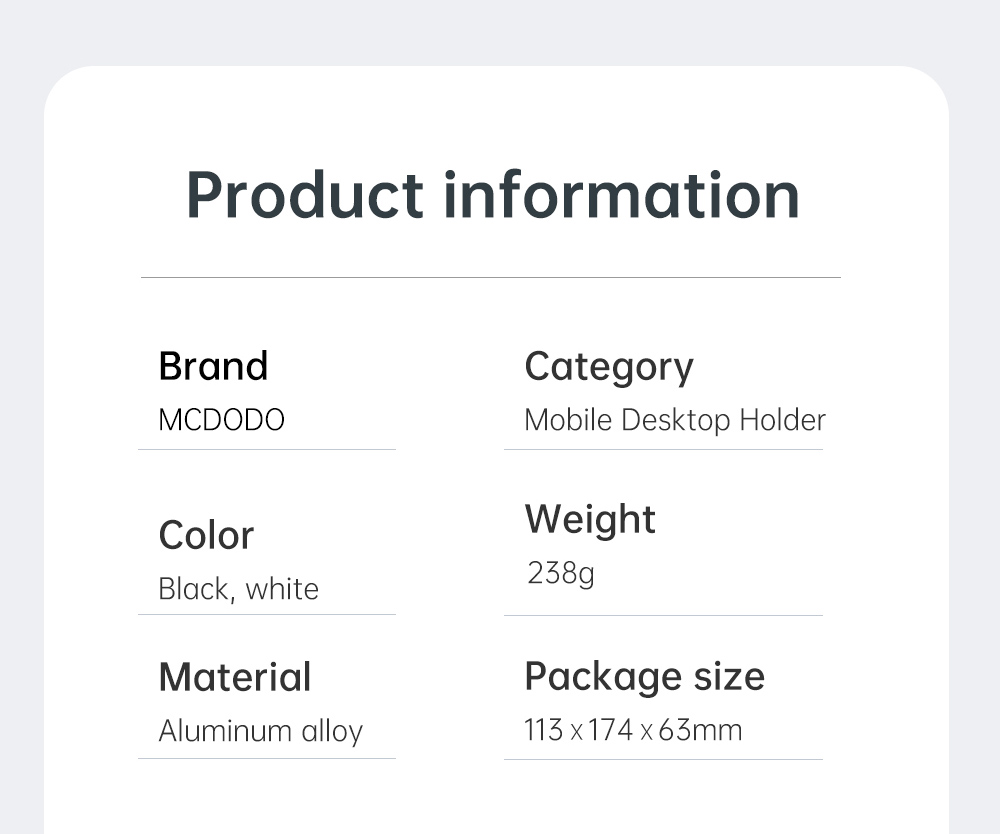Click the Aluminum alloy text
This screenshot has height=834, width=1000.
(x=260, y=732)
